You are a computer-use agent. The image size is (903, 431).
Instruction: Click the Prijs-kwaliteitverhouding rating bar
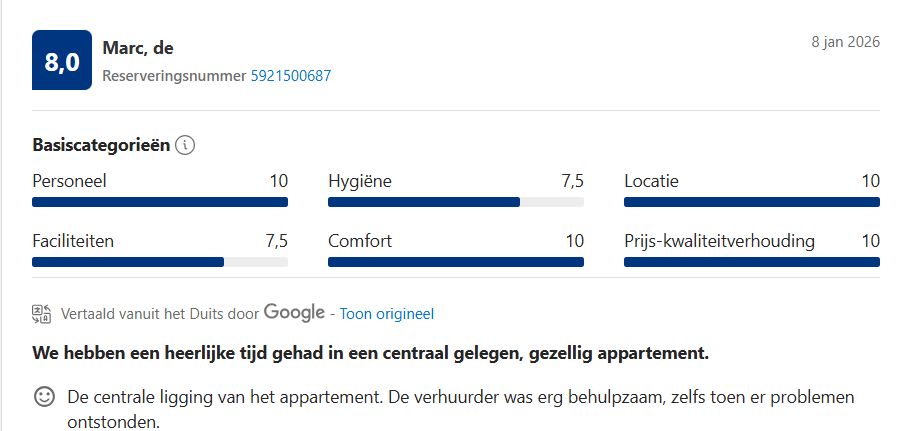click(x=752, y=262)
